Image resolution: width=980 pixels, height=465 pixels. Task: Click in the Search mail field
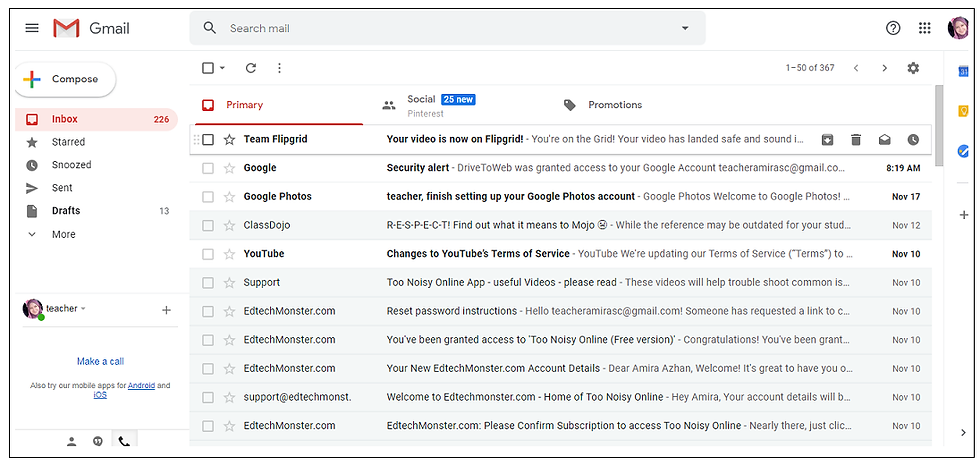tap(450, 28)
